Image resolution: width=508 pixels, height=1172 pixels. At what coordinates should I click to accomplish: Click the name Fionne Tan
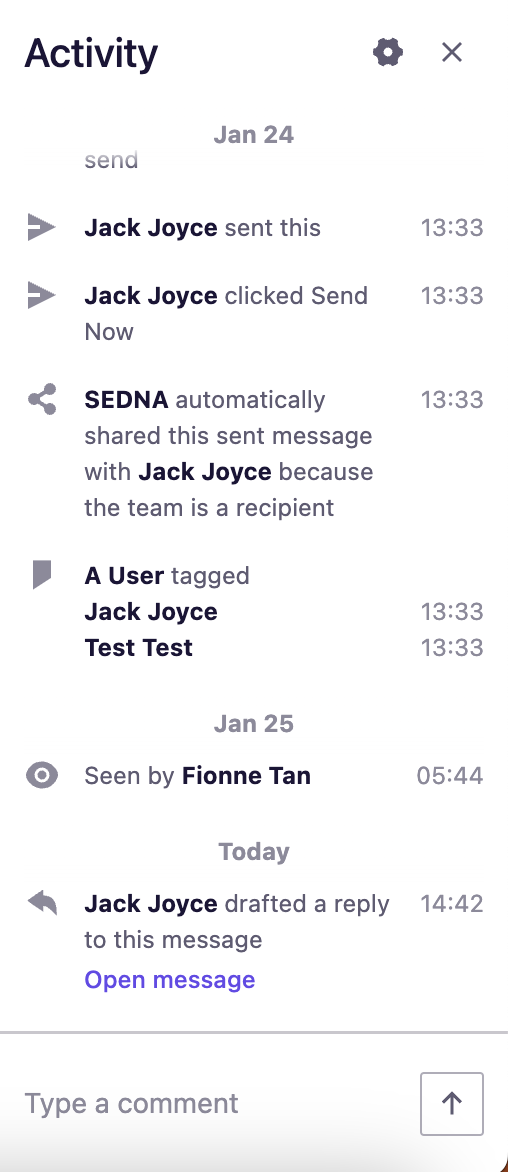click(x=247, y=776)
